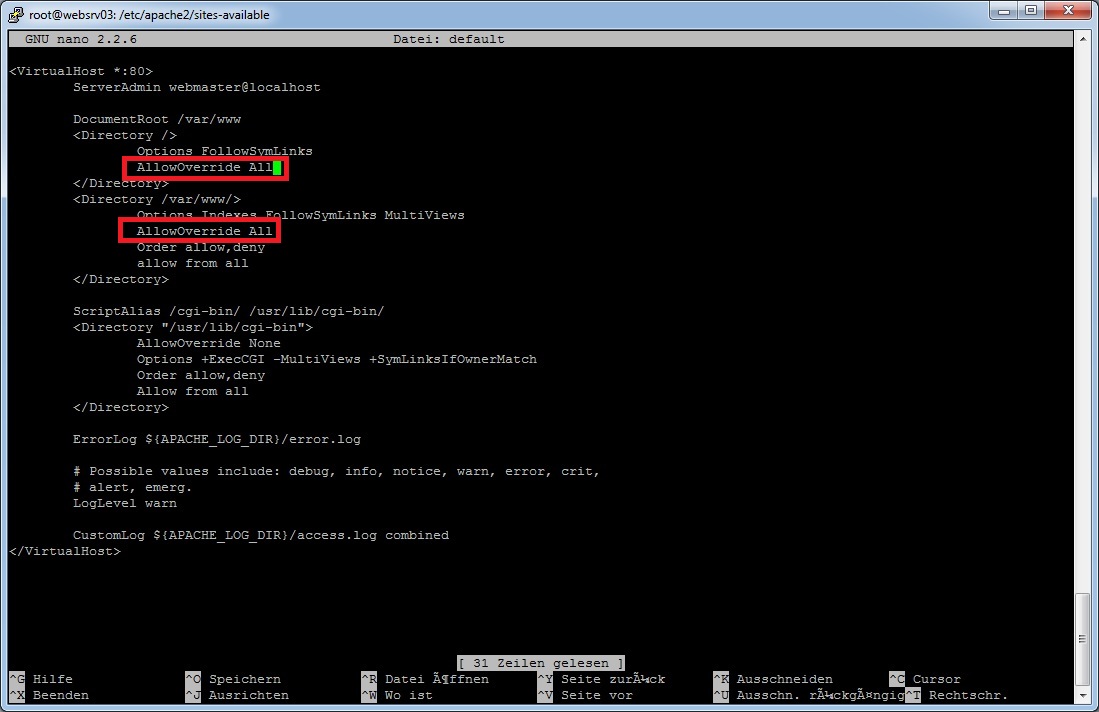Image resolution: width=1099 pixels, height=712 pixels.
Task: Click '^J Ausrichten' shortcut hint
Action: coord(237,695)
